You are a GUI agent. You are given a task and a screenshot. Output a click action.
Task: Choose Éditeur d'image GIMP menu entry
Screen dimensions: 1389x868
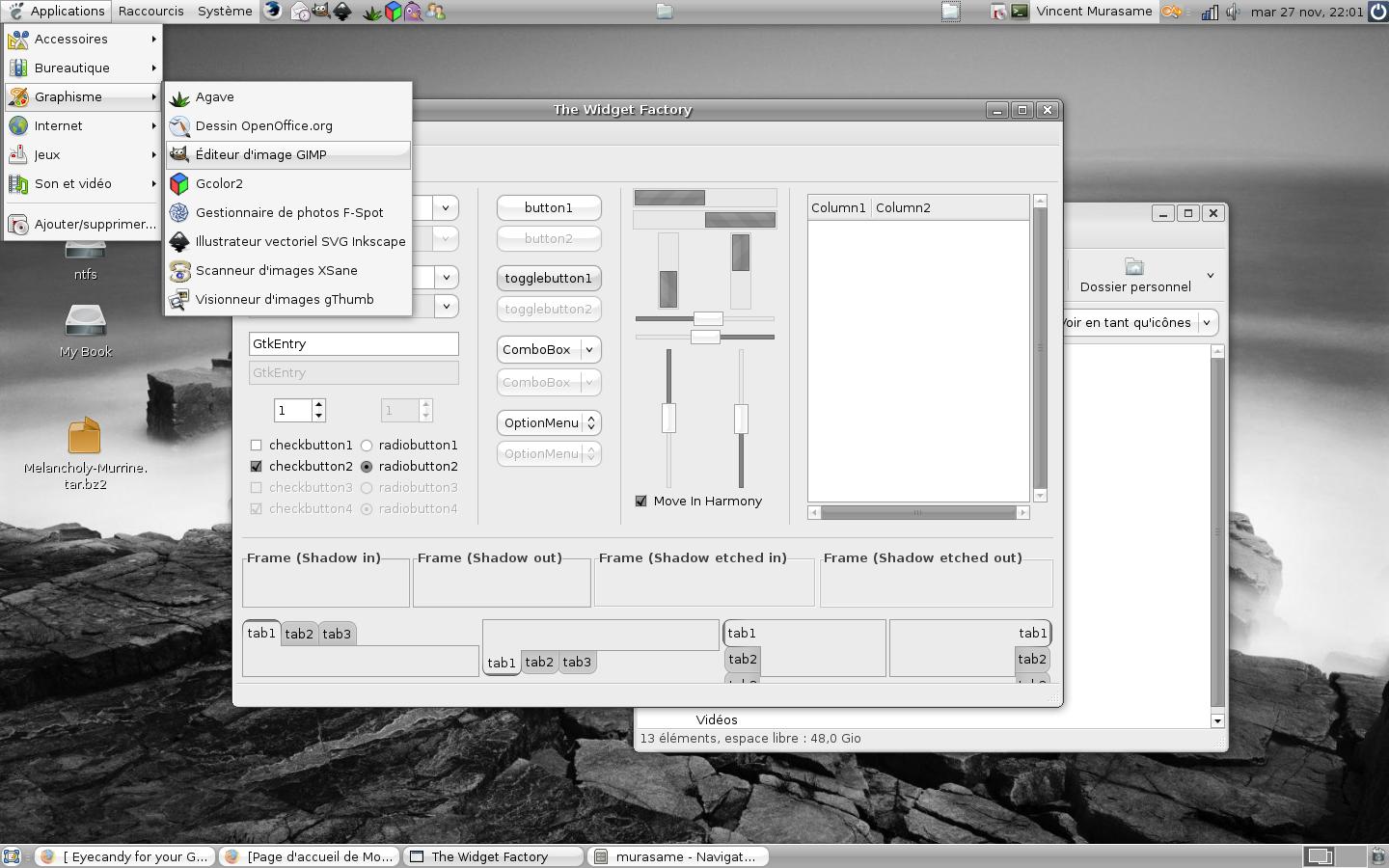[x=288, y=155]
